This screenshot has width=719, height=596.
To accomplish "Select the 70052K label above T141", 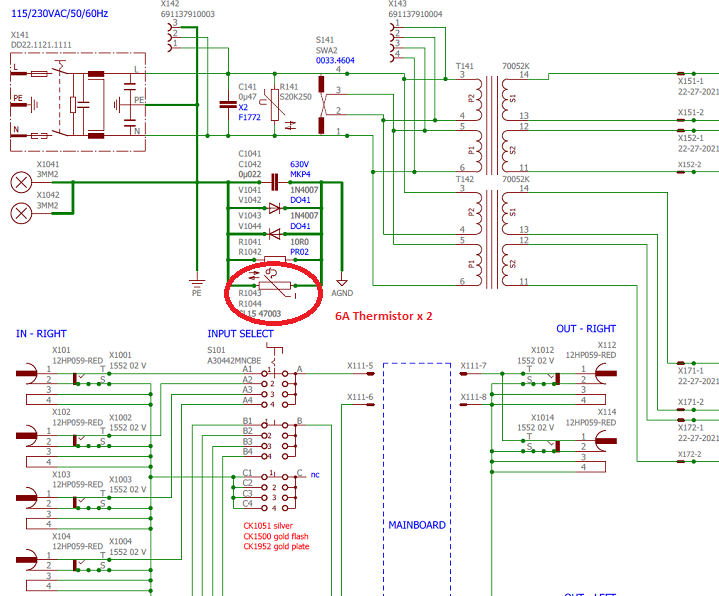I will pyautogui.click(x=516, y=66).
